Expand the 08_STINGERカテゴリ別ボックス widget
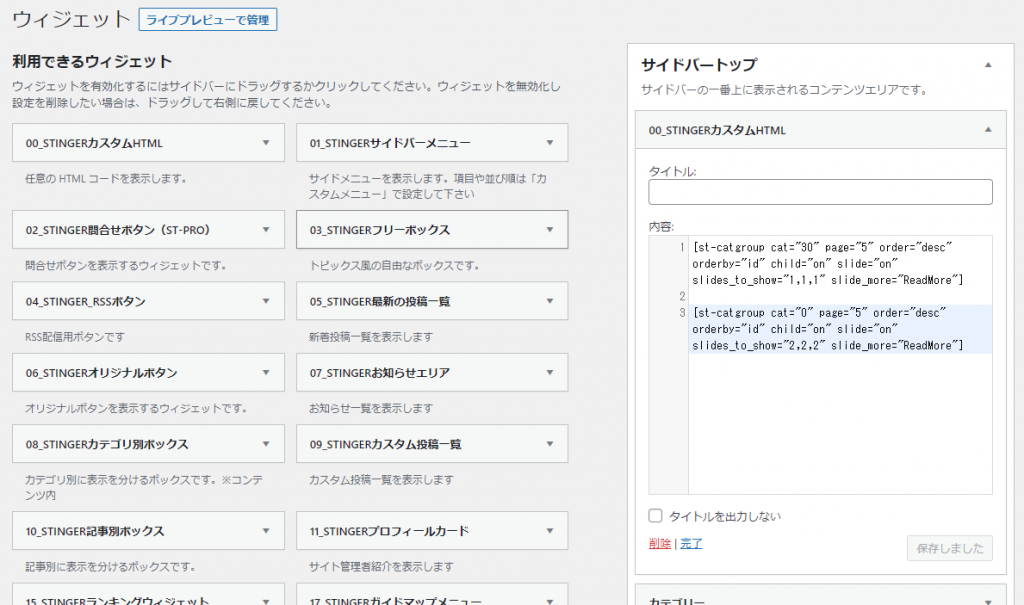1024x605 pixels. pyautogui.click(x=265, y=444)
